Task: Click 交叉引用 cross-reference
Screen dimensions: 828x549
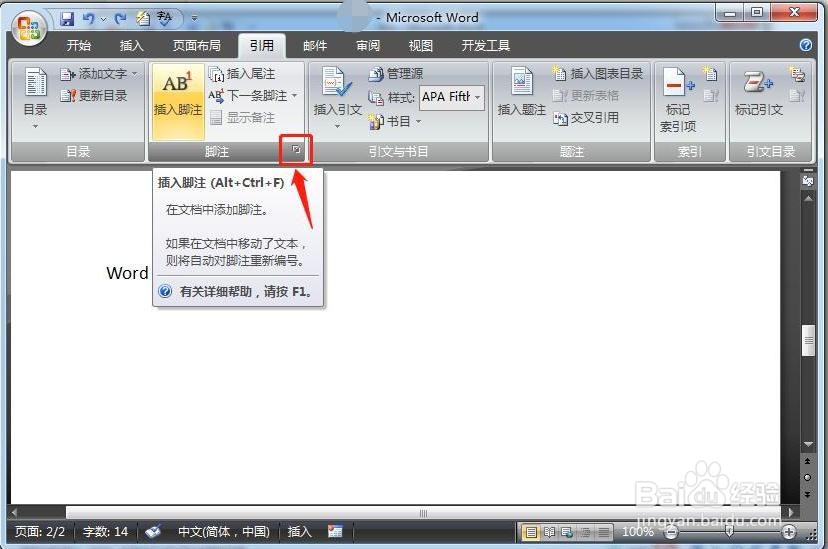Action: click(586, 118)
